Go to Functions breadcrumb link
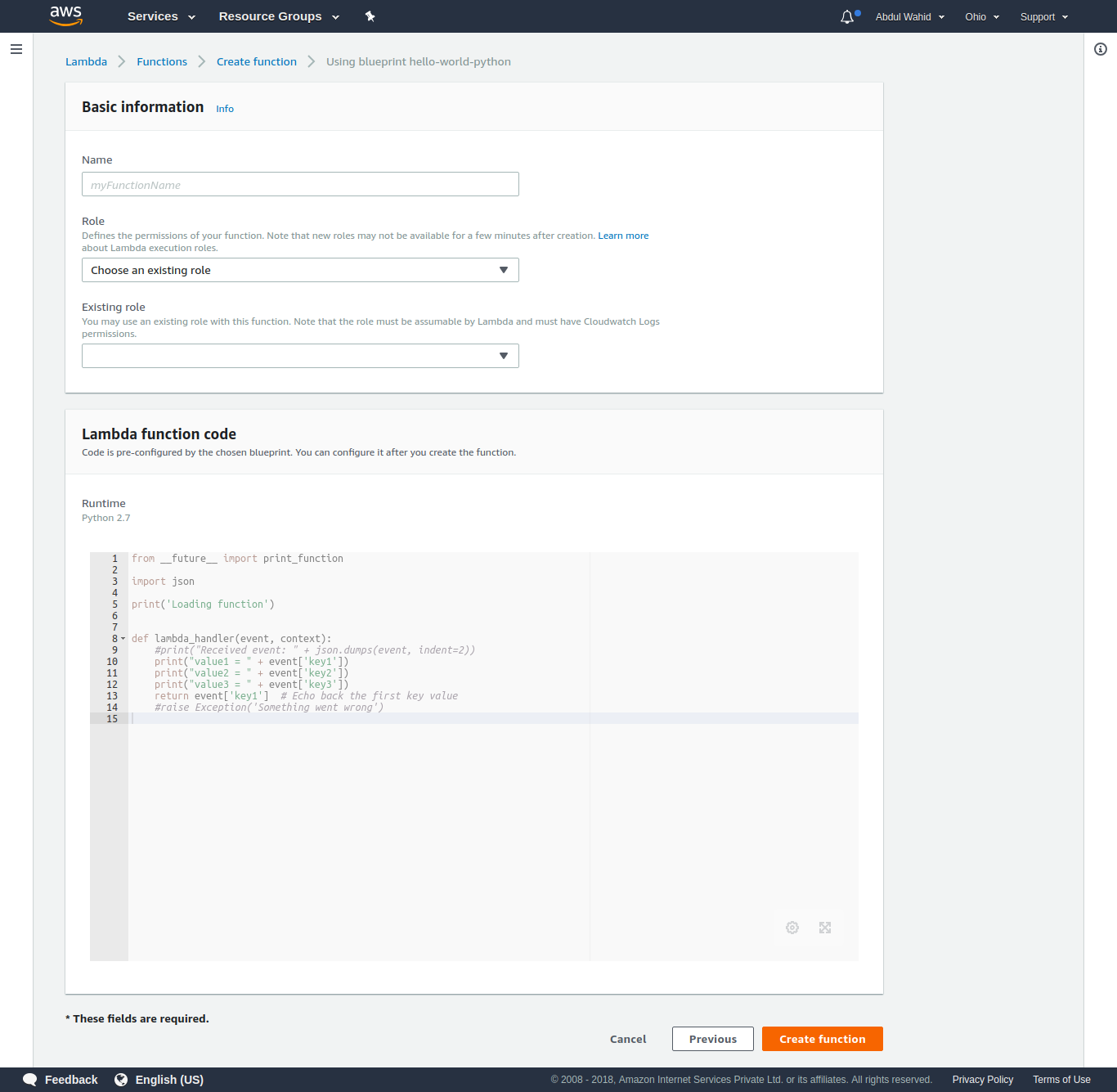Screen dimensions: 1117x1092 [x=162, y=61]
